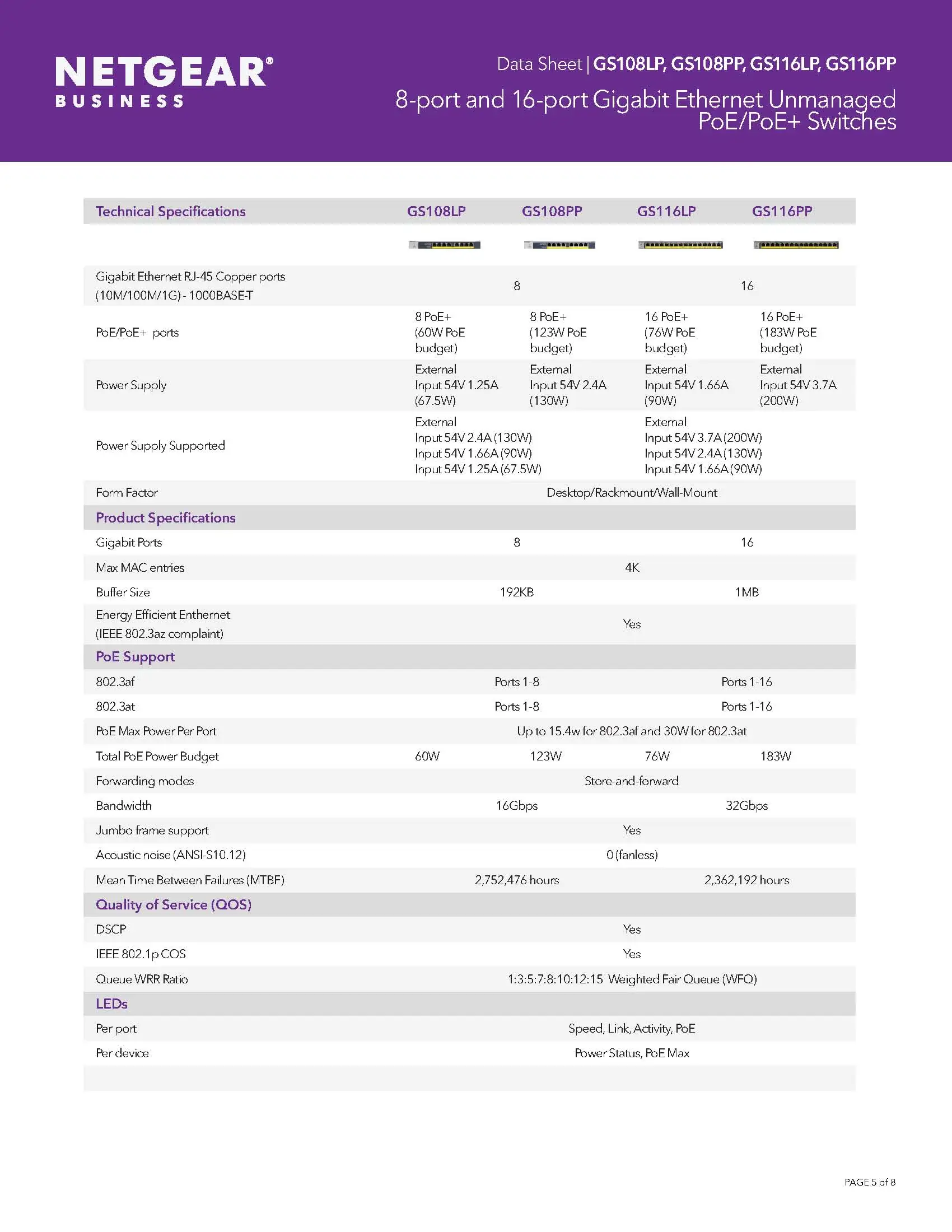Viewport: 952px width, 1232px height.
Task: Click the 'LEDs' section heading
Action: (x=111, y=1004)
